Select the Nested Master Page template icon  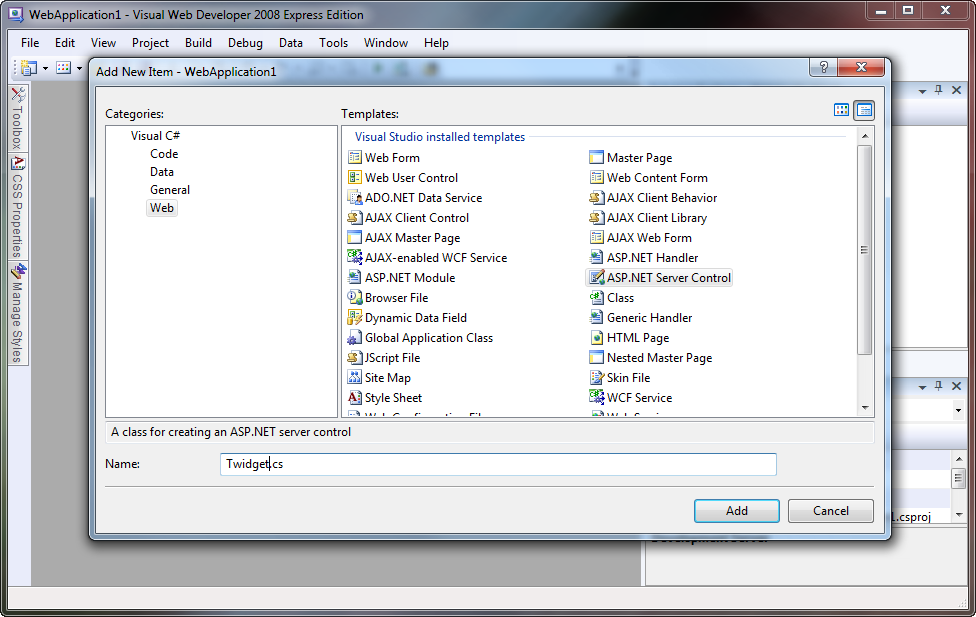[596, 357]
